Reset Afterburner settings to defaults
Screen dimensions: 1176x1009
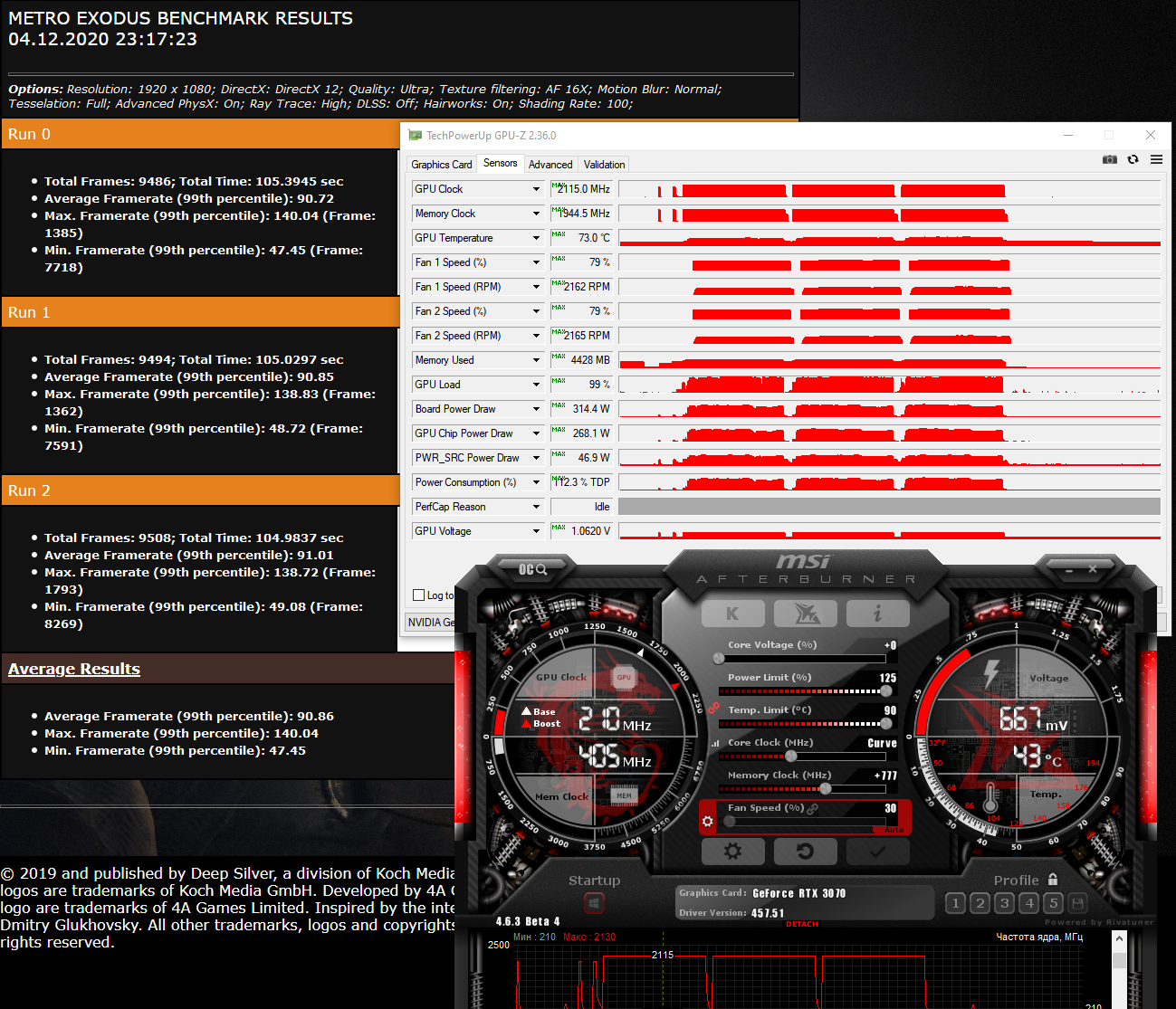[805, 852]
